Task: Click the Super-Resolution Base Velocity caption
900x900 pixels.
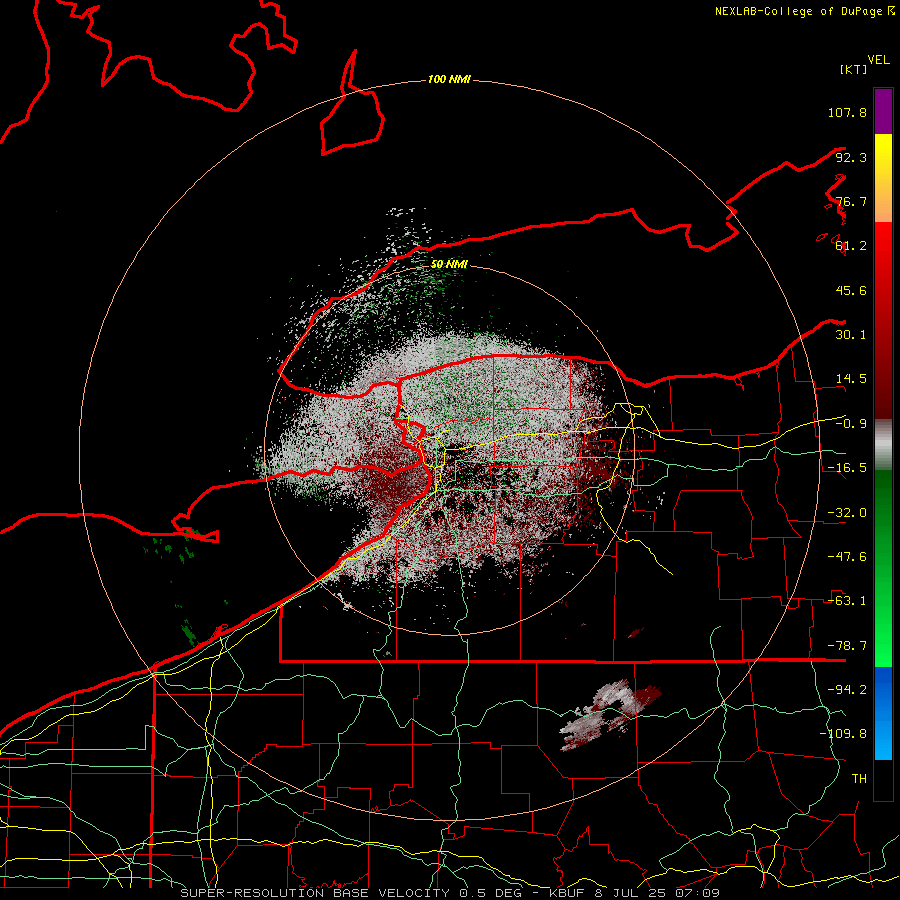Action: pos(450,893)
